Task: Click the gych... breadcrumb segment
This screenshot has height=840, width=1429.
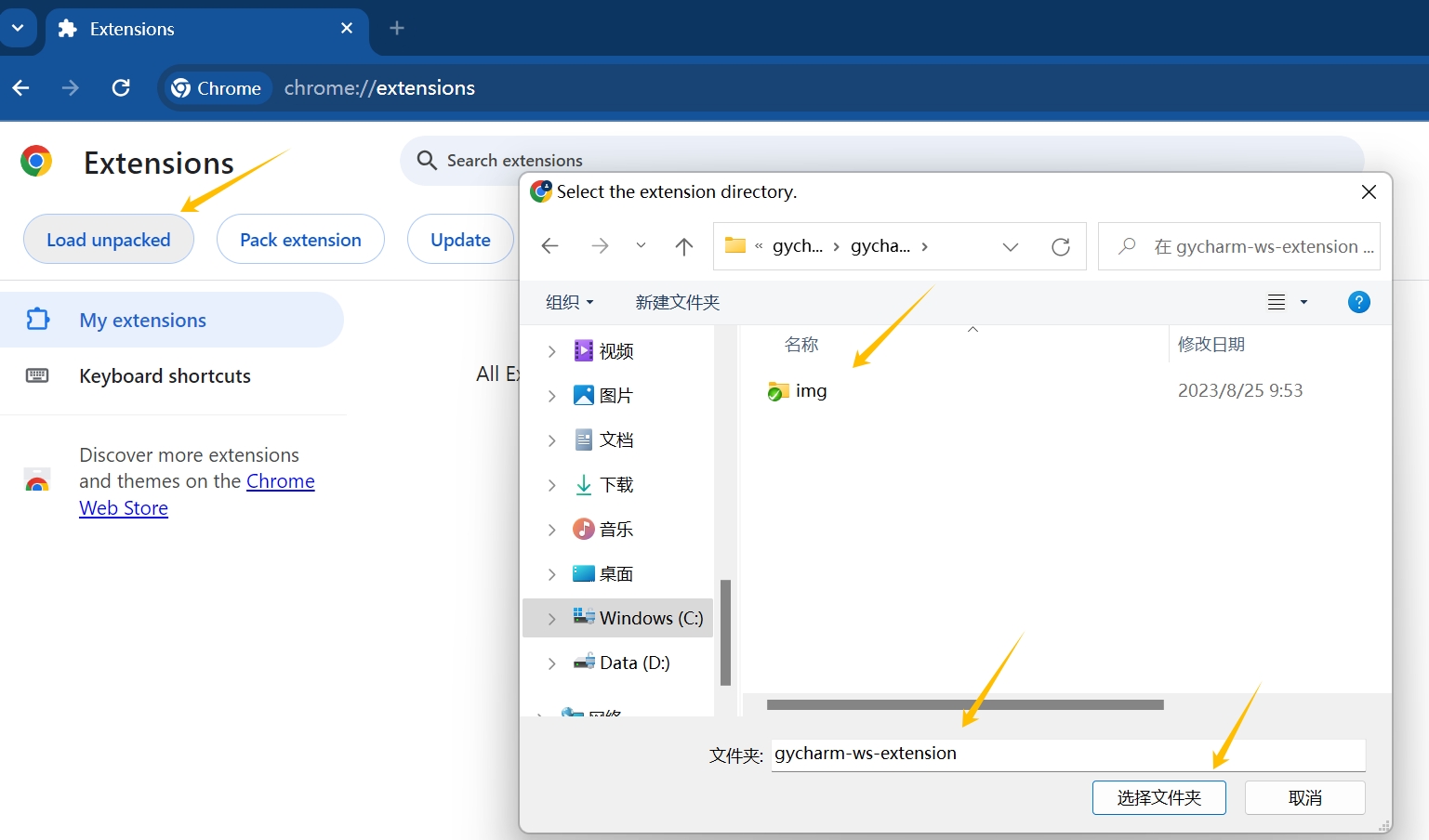Action: 798,246
